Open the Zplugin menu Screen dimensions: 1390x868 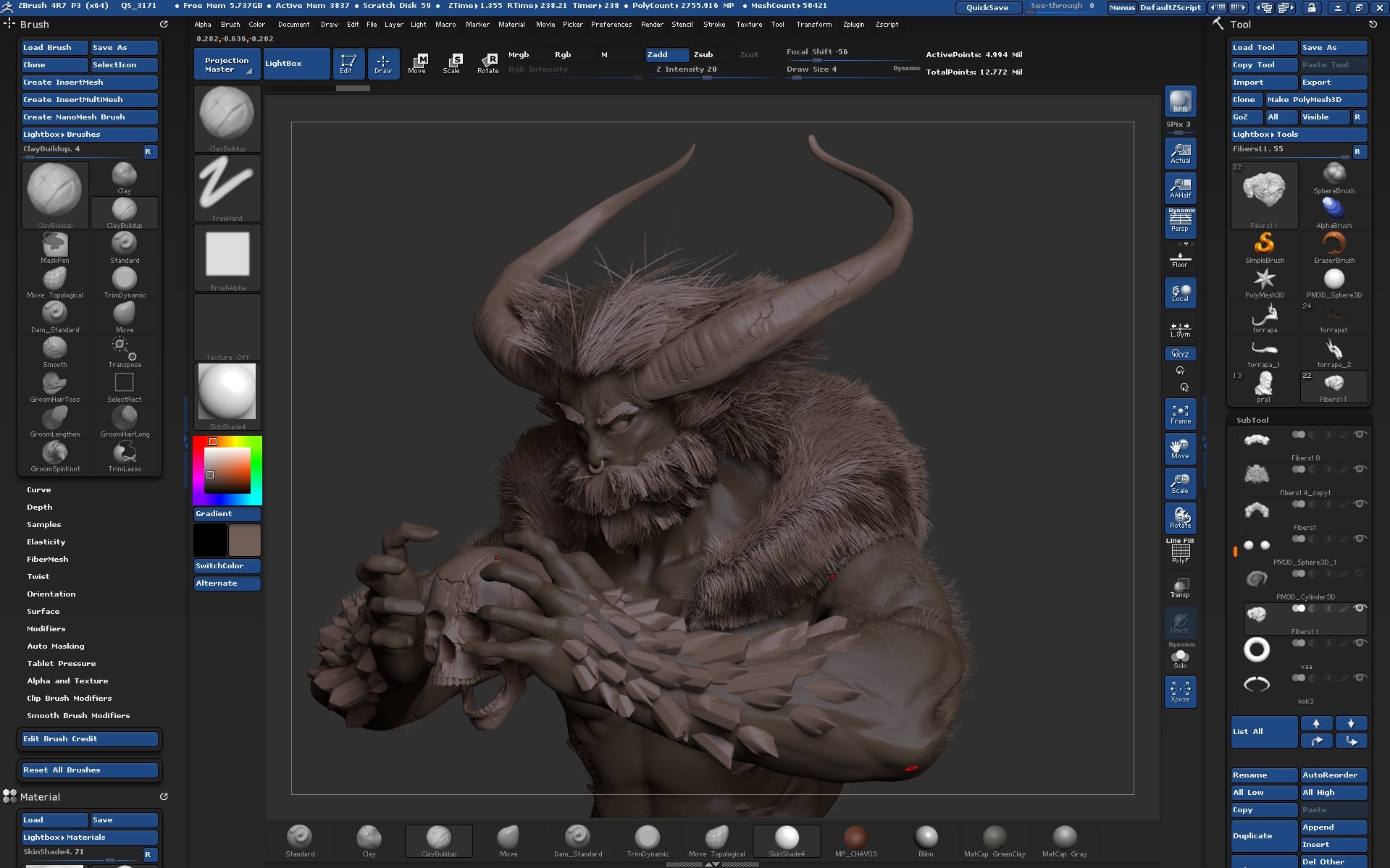point(853,24)
